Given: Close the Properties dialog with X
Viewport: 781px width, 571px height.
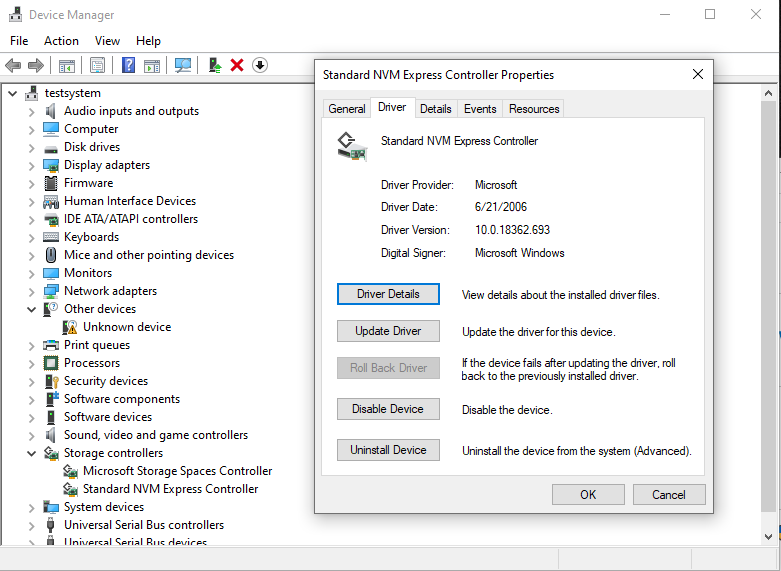Looking at the screenshot, I should pyautogui.click(x=698, y=75).
